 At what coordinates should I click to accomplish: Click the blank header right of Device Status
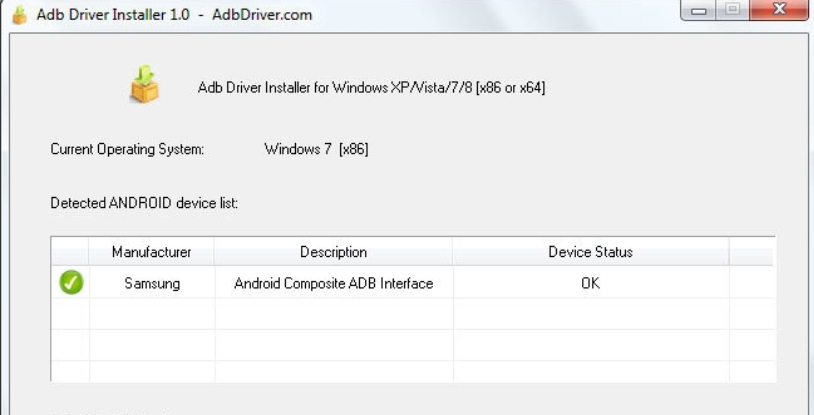(x=751, y=252)
